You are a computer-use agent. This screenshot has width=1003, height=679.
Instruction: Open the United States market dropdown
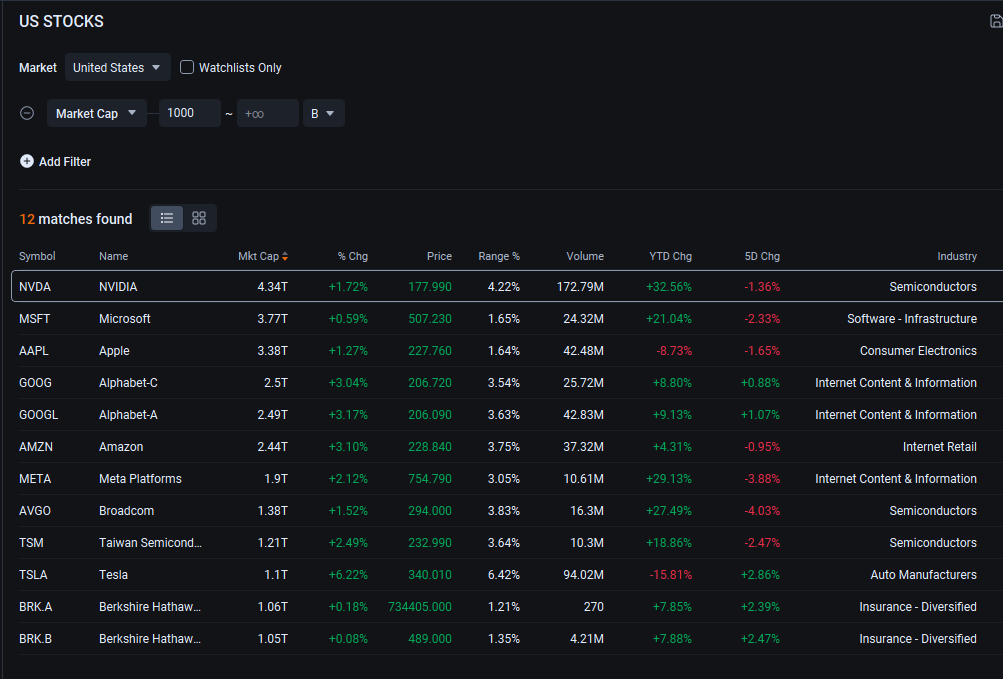tap(117, 67)
